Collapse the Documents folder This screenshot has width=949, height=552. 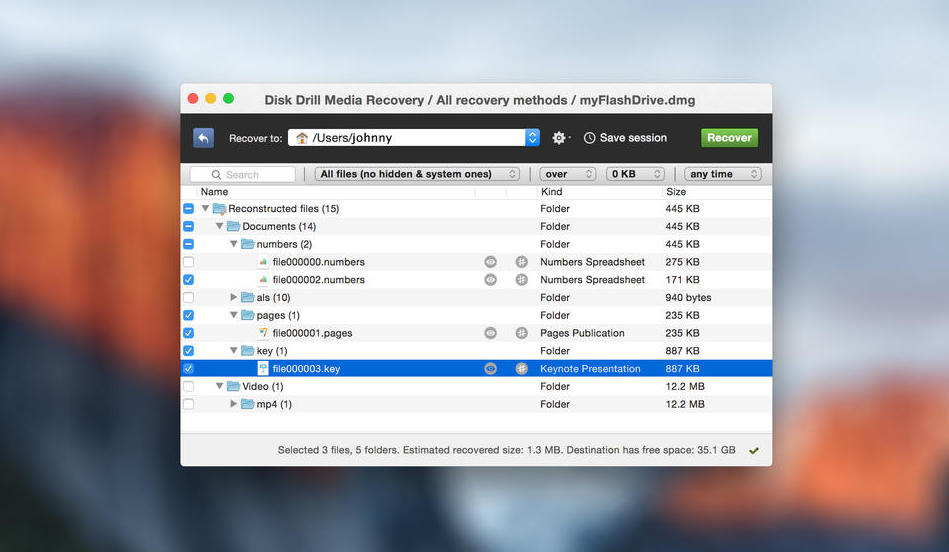(219, 226)
